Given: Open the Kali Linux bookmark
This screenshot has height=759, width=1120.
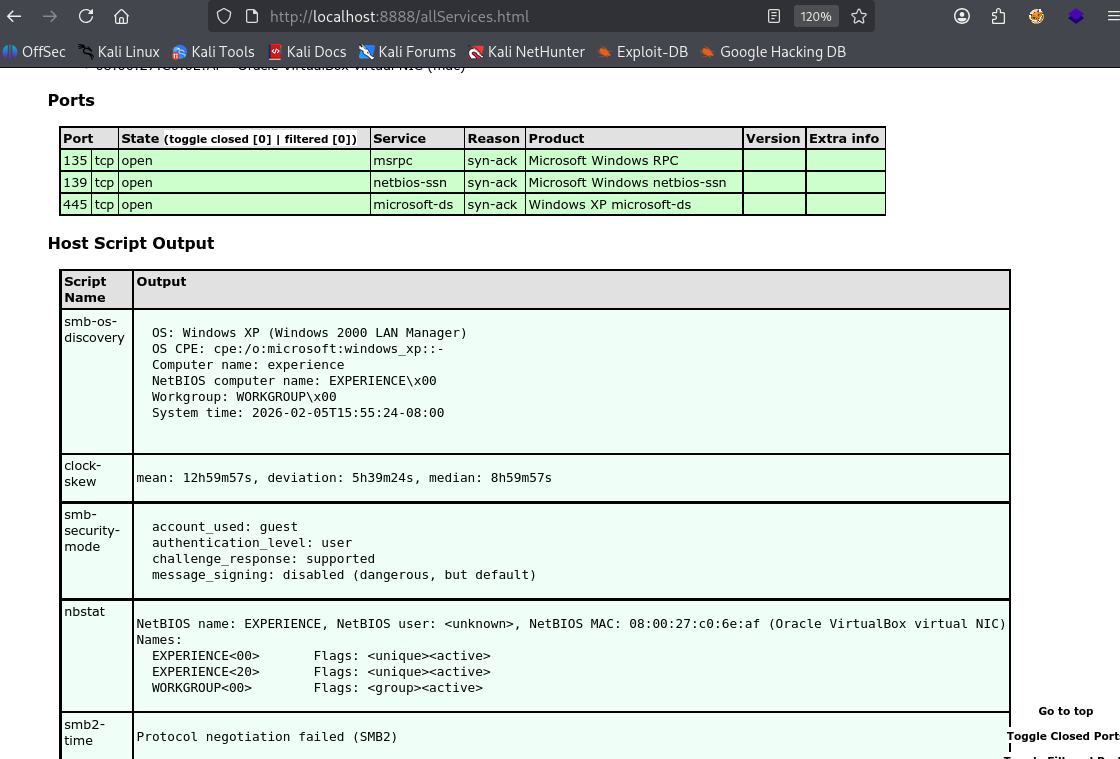Looking at the screenshot, I should (119, 51).
